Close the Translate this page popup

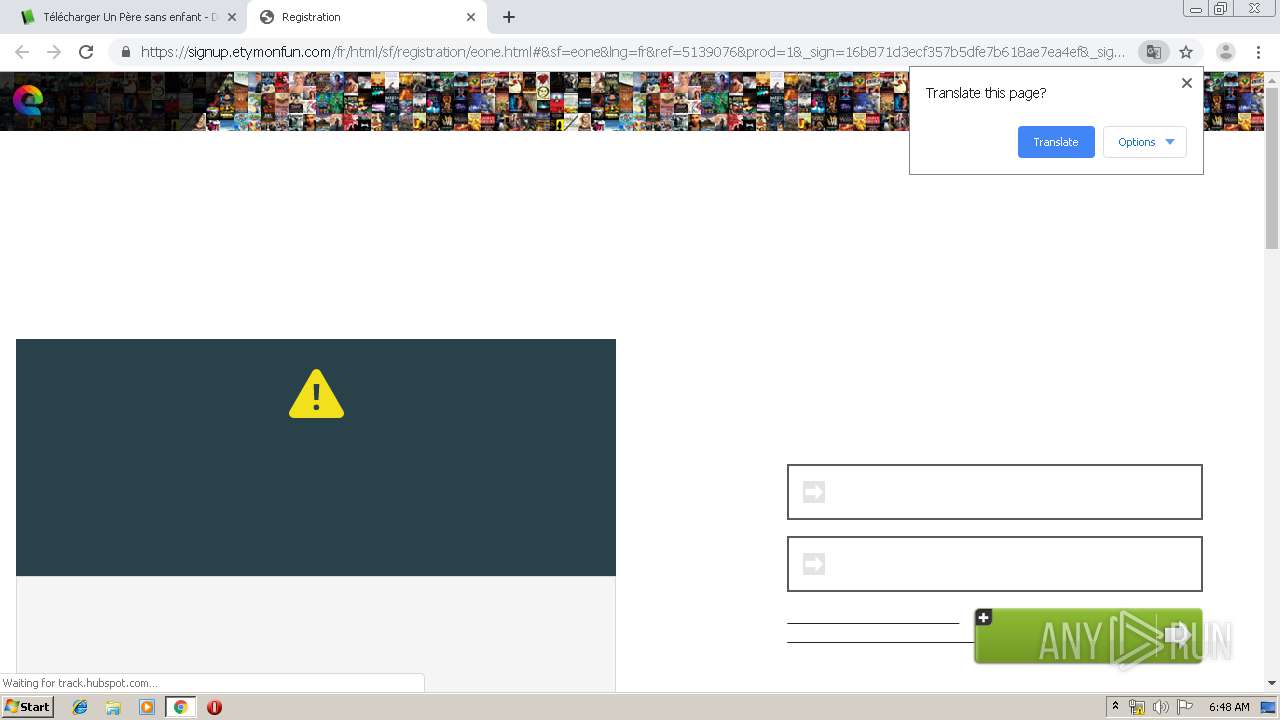pos(1187,83)
